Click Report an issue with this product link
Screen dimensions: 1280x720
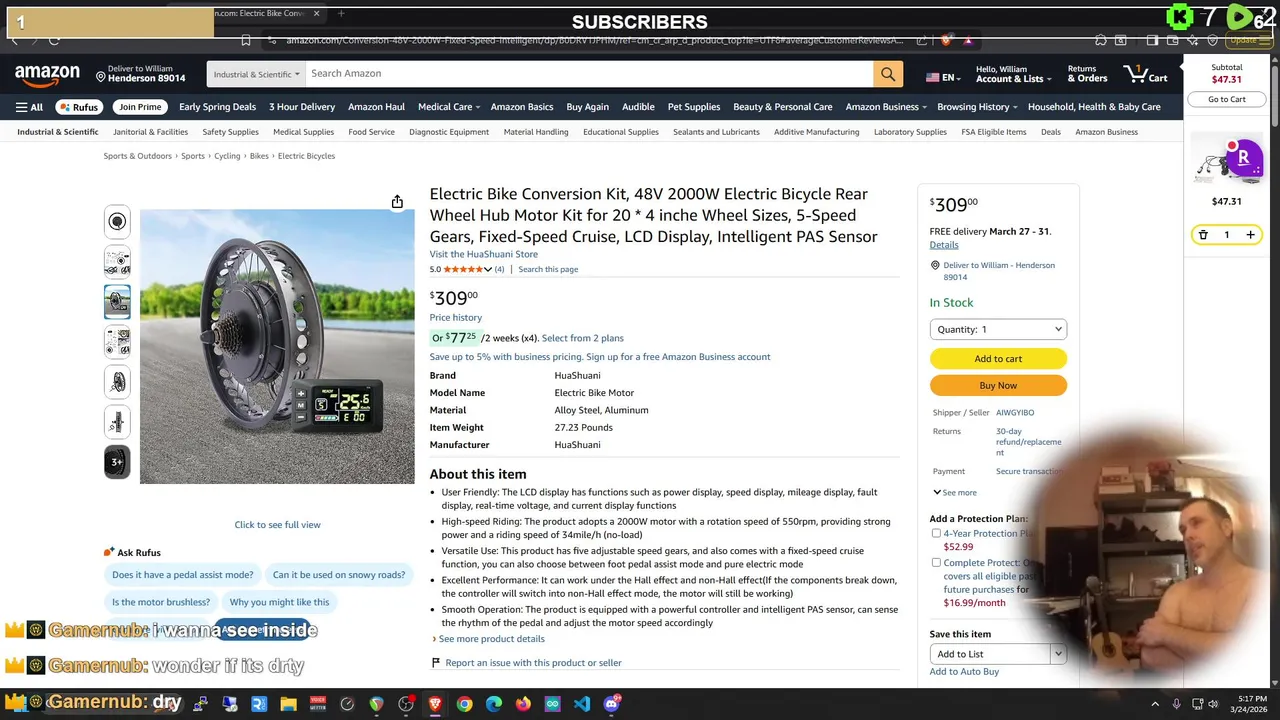tap(533, 663)
